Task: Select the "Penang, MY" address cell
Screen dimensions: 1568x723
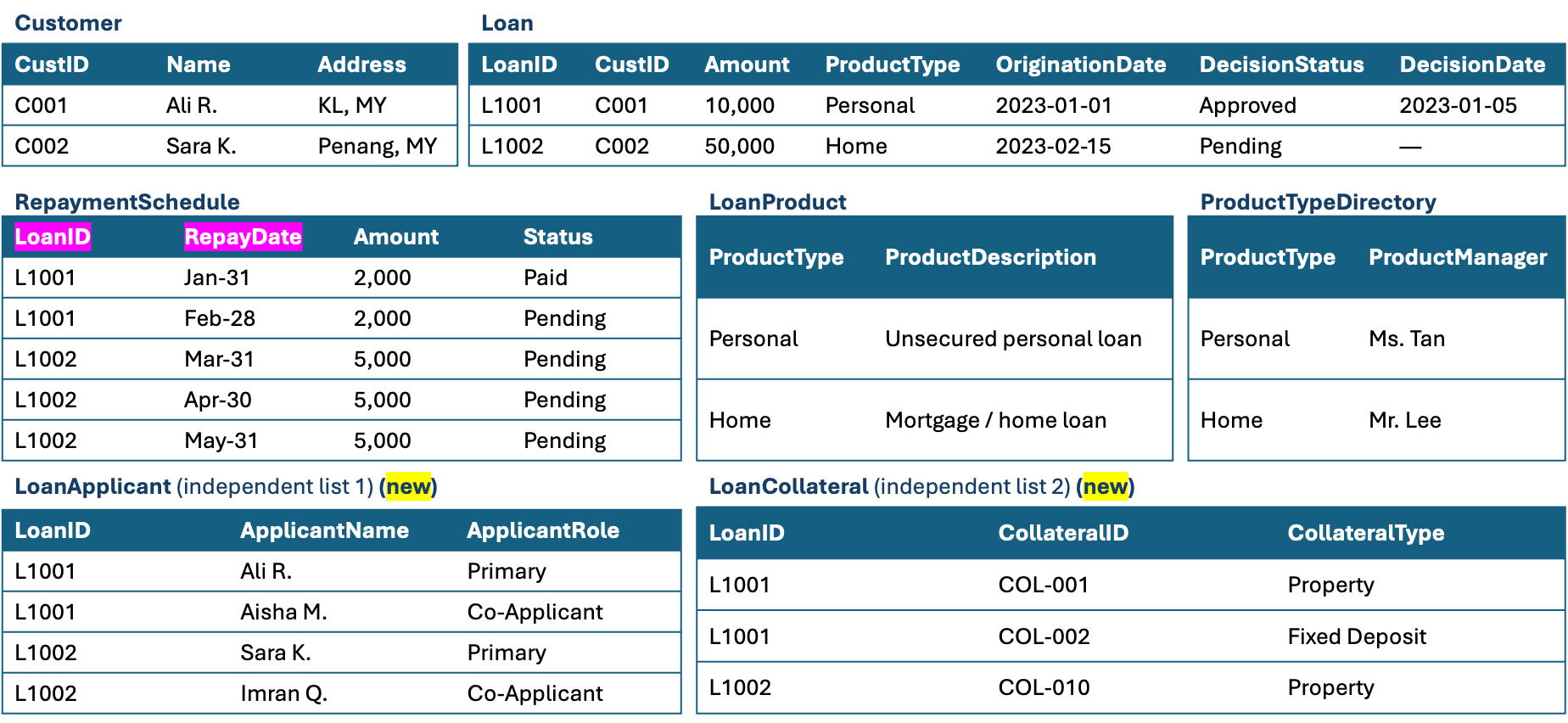Action: [x=378, y=146]
